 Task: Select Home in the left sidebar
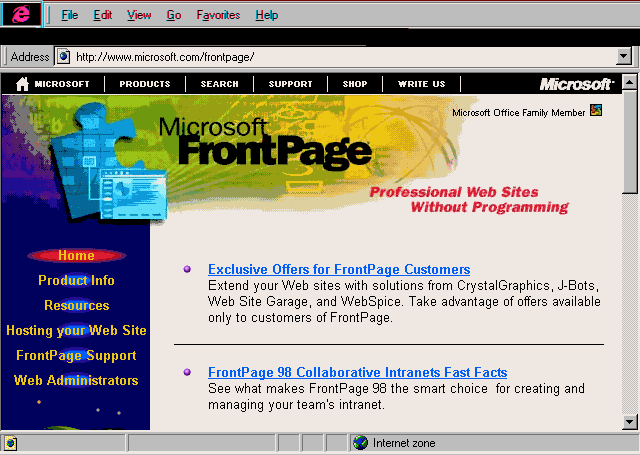pos(76,255)
